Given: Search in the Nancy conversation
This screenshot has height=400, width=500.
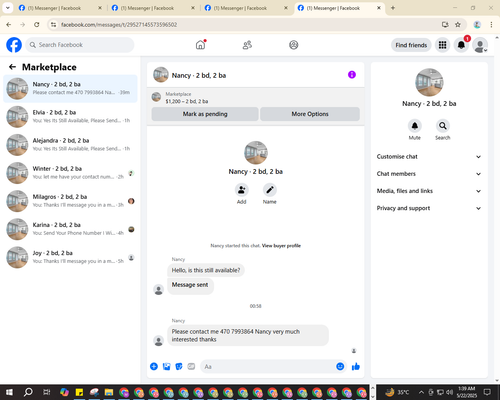Looking at the screenshot, I should coord(443,126).
